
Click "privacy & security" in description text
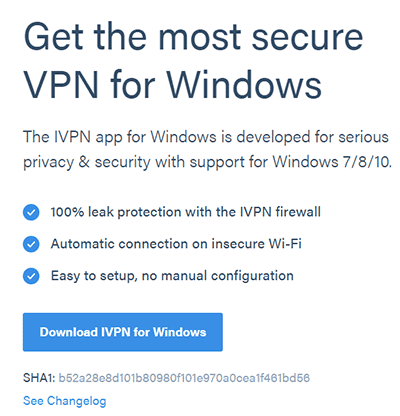click(x=87, y=162)
